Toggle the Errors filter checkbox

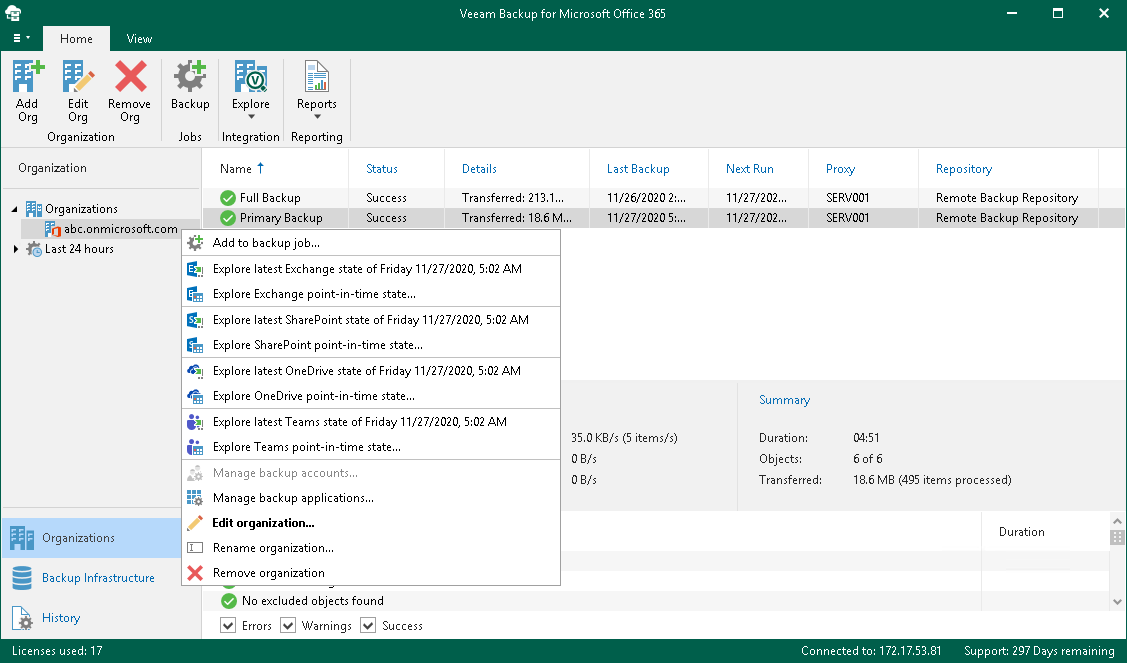(x=229, y=626)
